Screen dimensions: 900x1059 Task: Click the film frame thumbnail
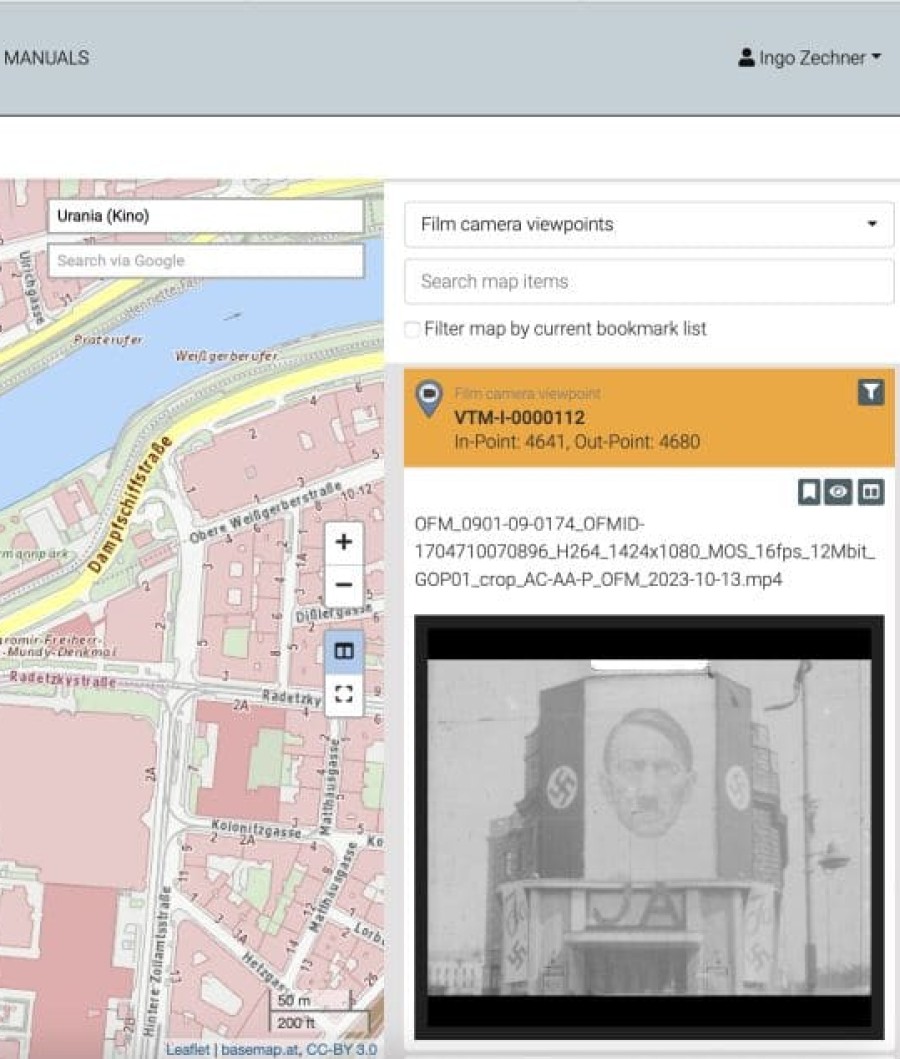pyautogui.click(x=649, y=827)
